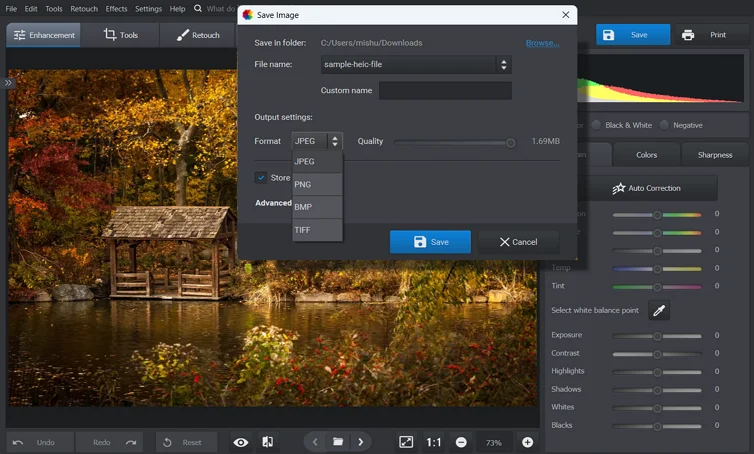
Task: Open the File menu
Action: click(x=11, y=9)
